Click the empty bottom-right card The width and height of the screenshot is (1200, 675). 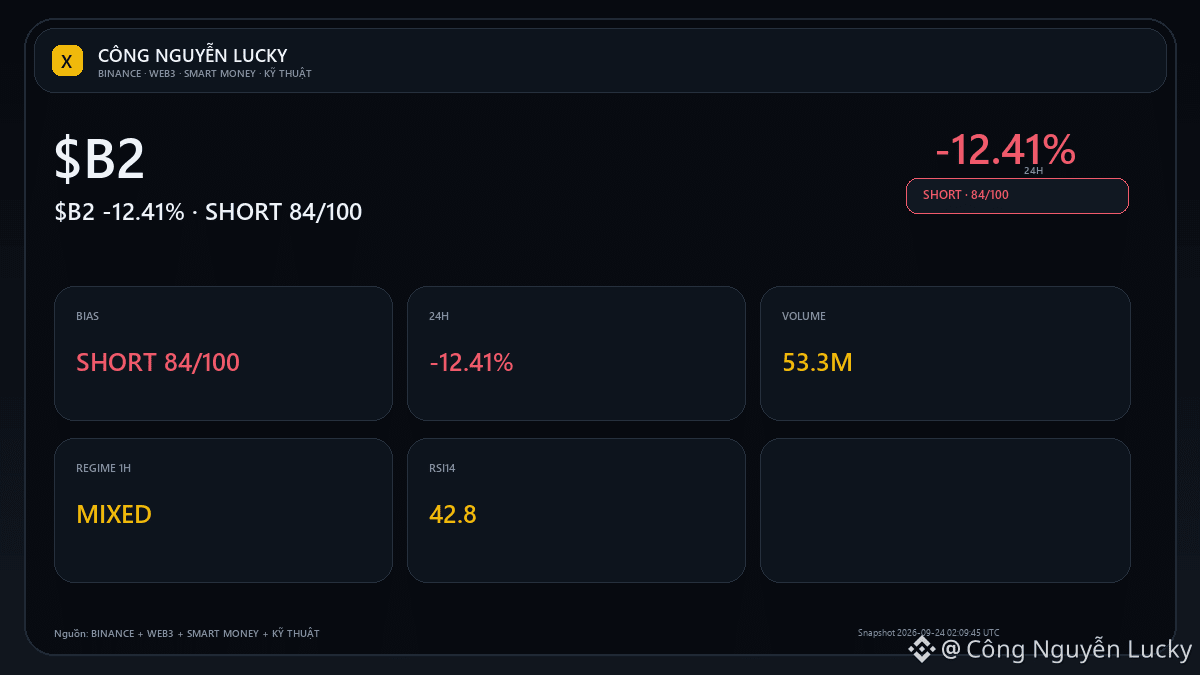tap(945, 510)
